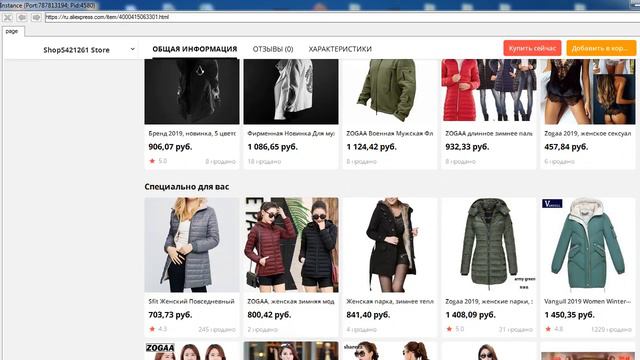Switch to the ХАРАКТЕРИСТИКИ tab
Screen dimensions: 640x360
click(340, 49)
